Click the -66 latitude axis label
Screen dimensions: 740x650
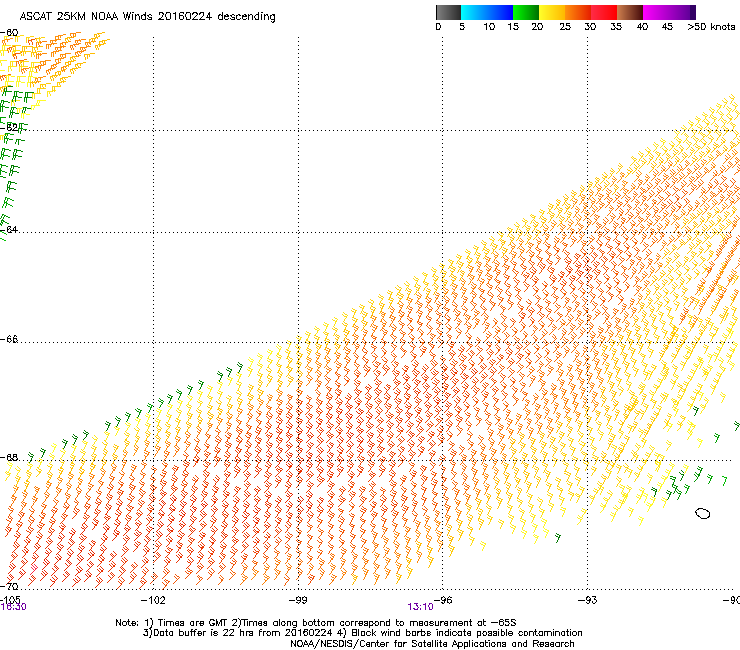tap(9, 339)
